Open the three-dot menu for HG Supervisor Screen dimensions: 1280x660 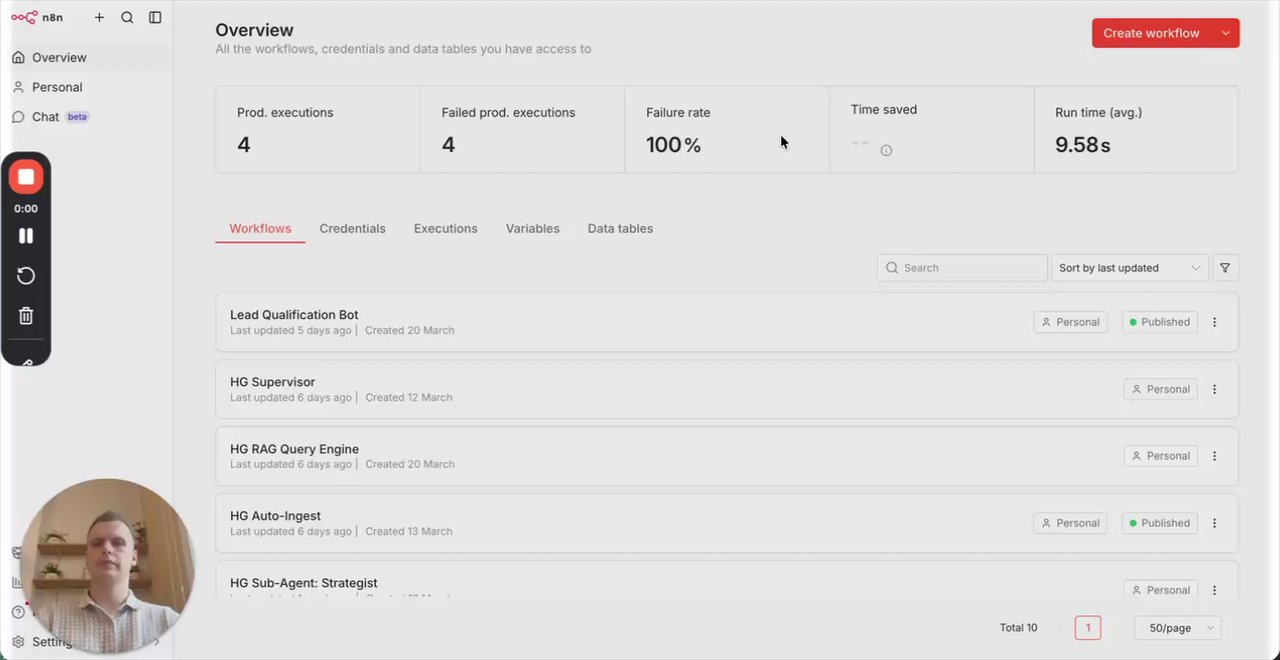point(1215,389)
